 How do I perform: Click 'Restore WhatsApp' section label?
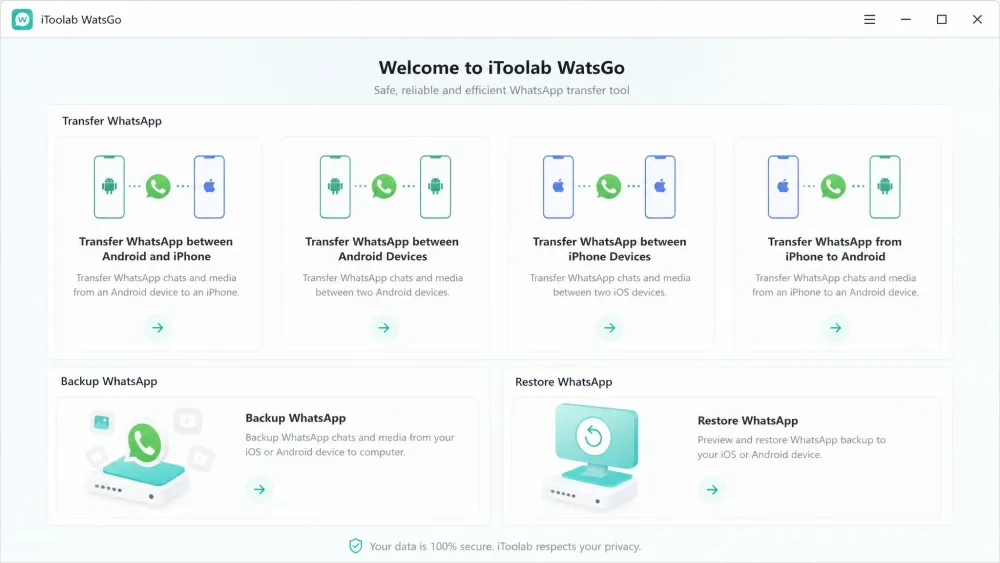pyautogui.click(x=564, y=382)
